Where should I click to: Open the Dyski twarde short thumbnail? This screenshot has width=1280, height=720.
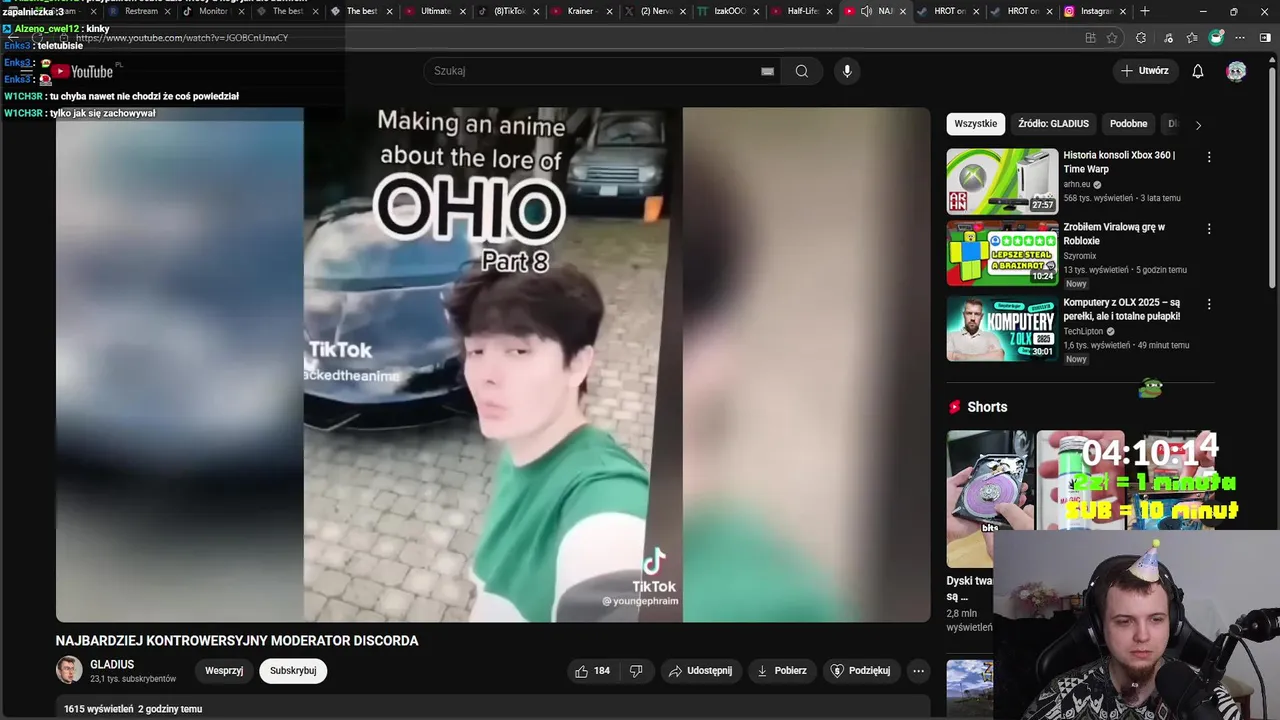(988, 498)
